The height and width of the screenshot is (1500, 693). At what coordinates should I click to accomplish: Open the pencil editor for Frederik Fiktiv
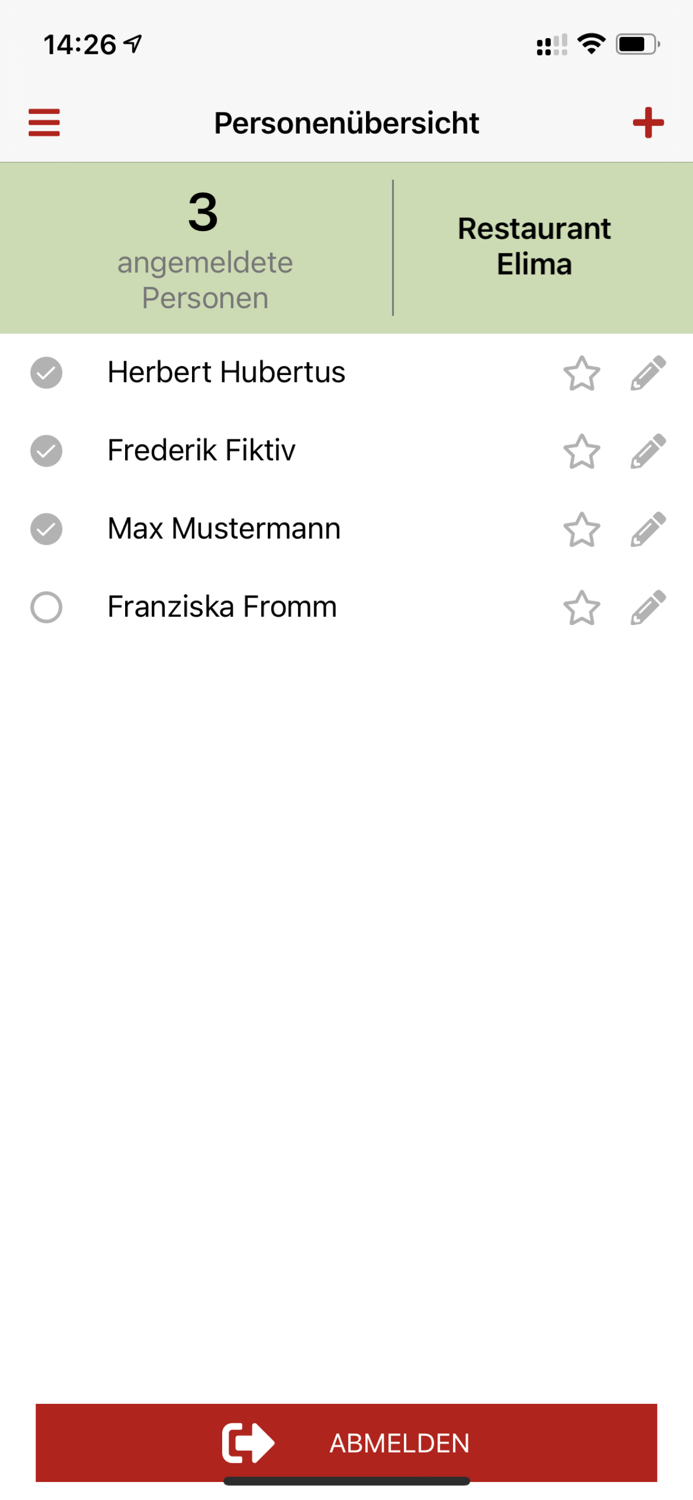(x=647, y=451)
